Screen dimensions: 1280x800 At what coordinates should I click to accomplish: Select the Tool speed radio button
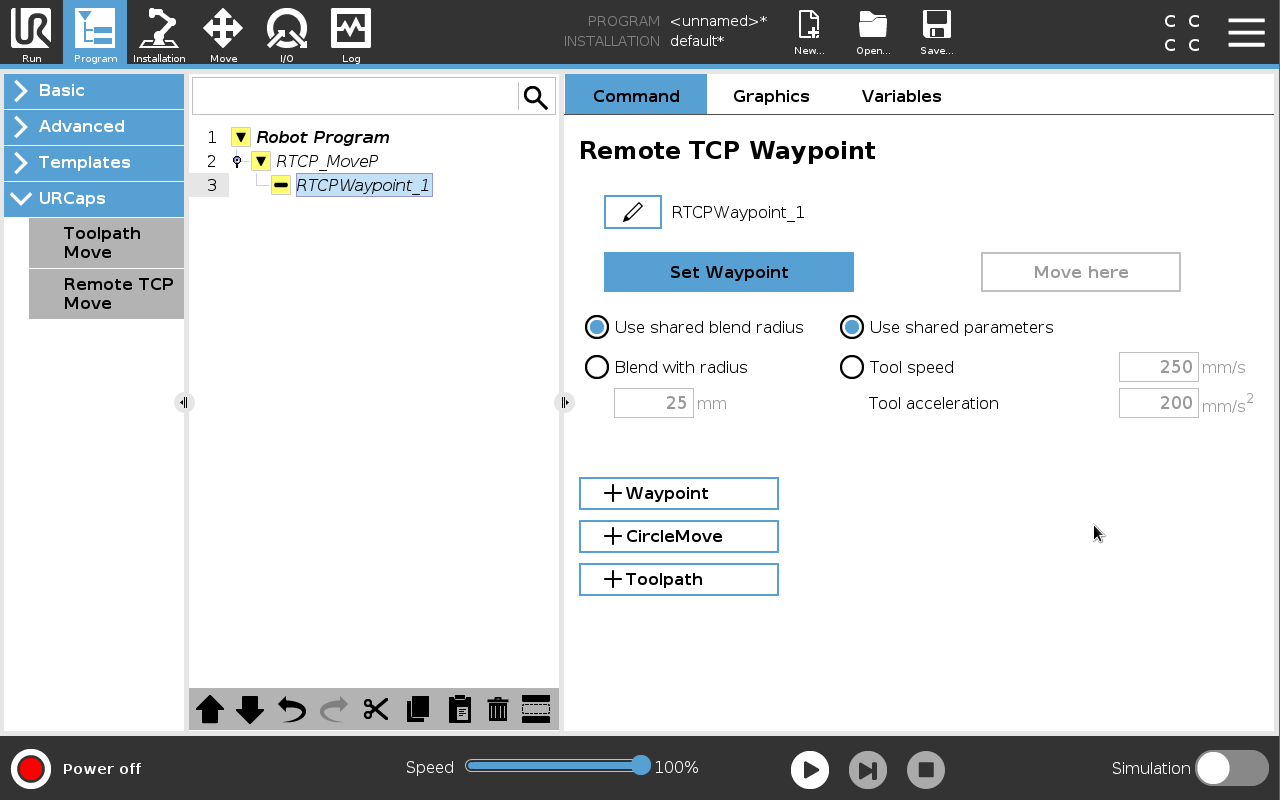[852, 367]
